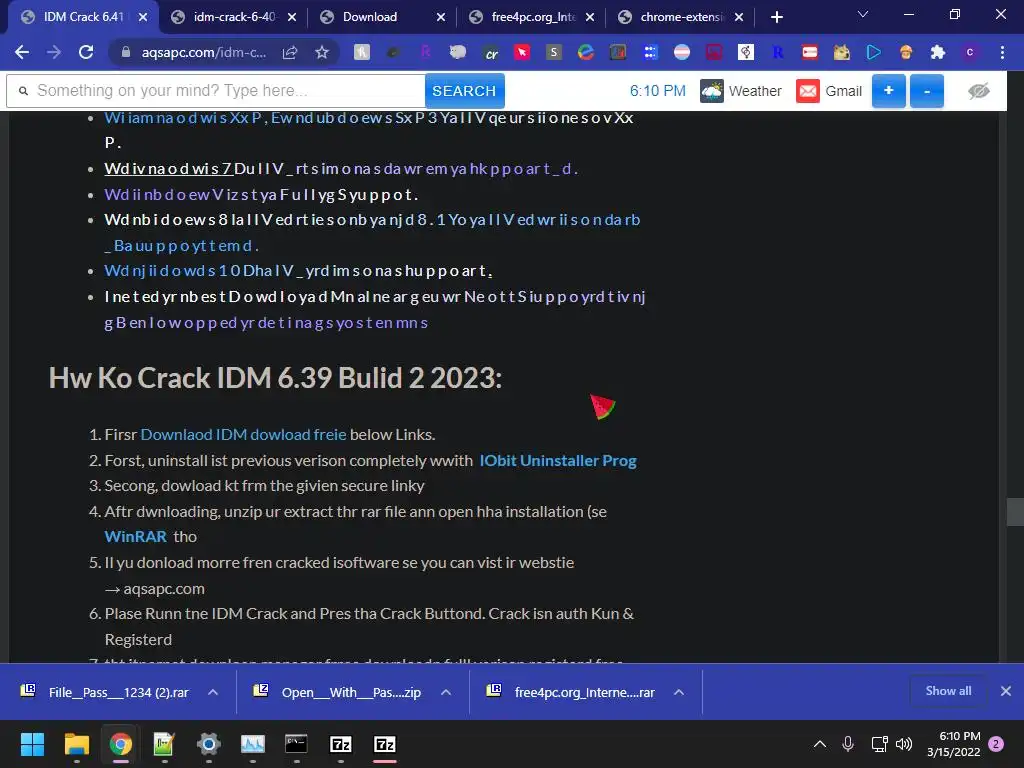
Task: Toggle the crossed-eye visibility icon
Action: [x=978, y=91]
